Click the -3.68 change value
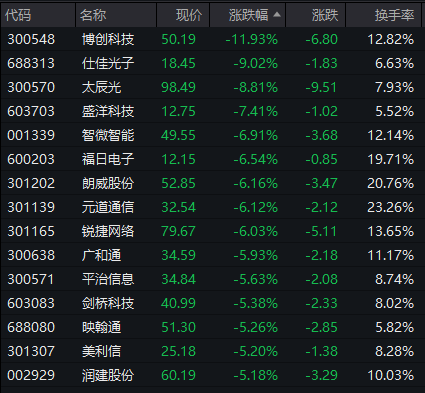 click(x=322, y=135)
